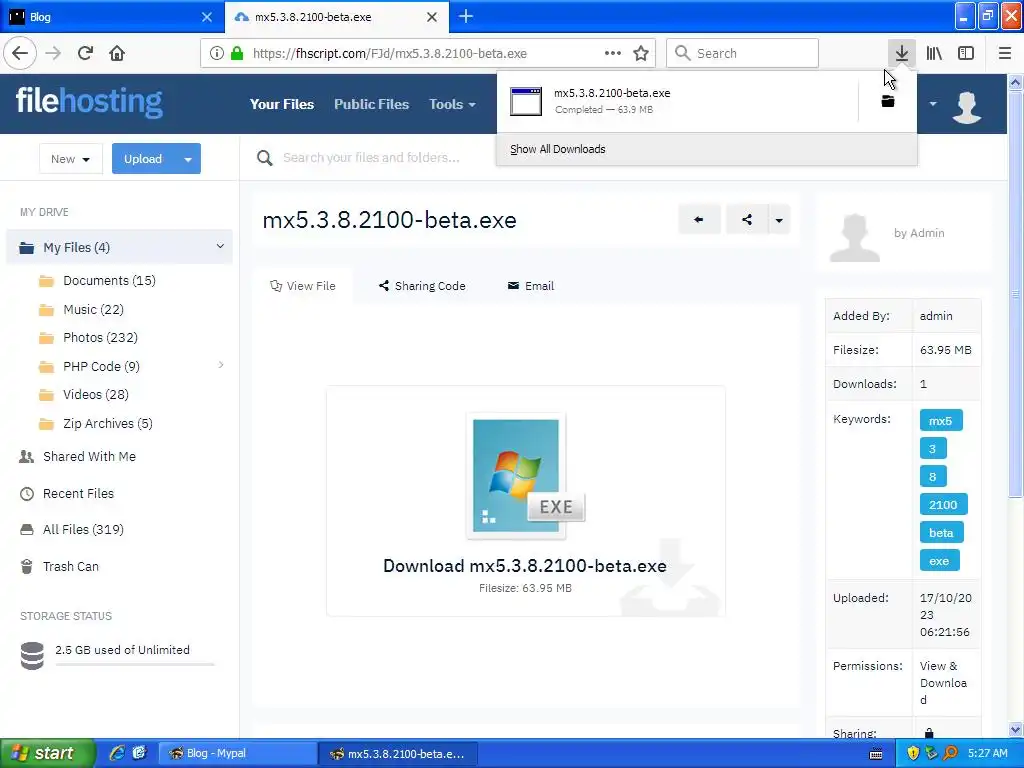This screenshot has width=1024, height=768.
Task: Click the magnifier tray icon
Action: coord(950,753)
